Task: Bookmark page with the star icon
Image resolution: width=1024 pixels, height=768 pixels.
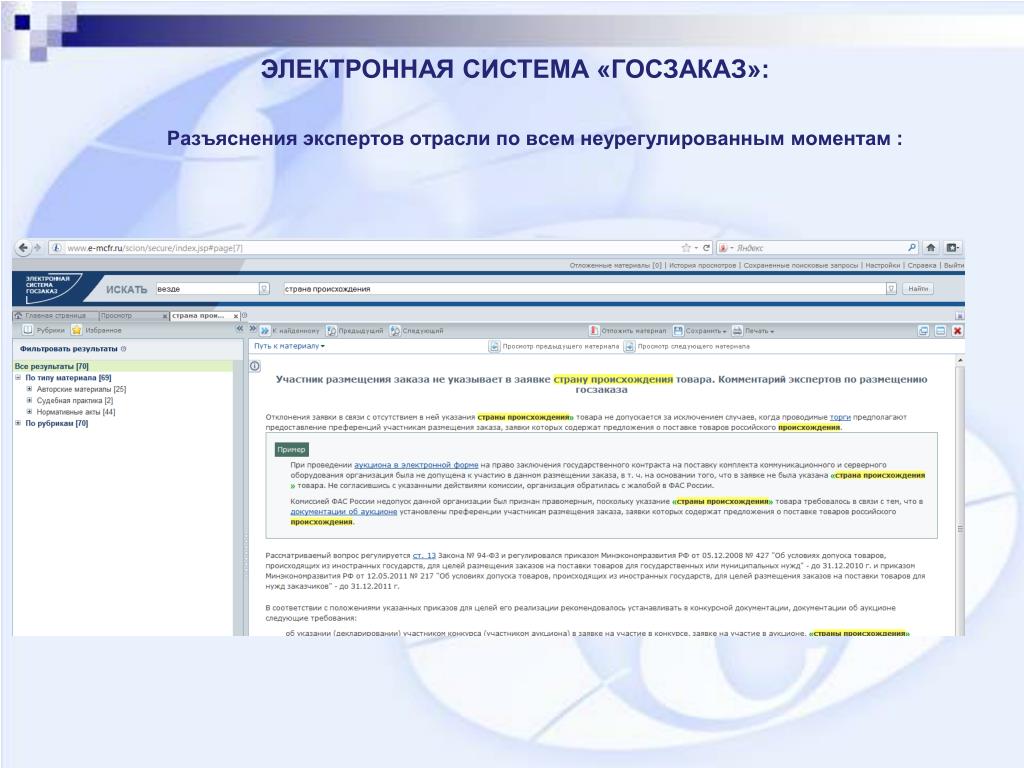Action: 686,248
